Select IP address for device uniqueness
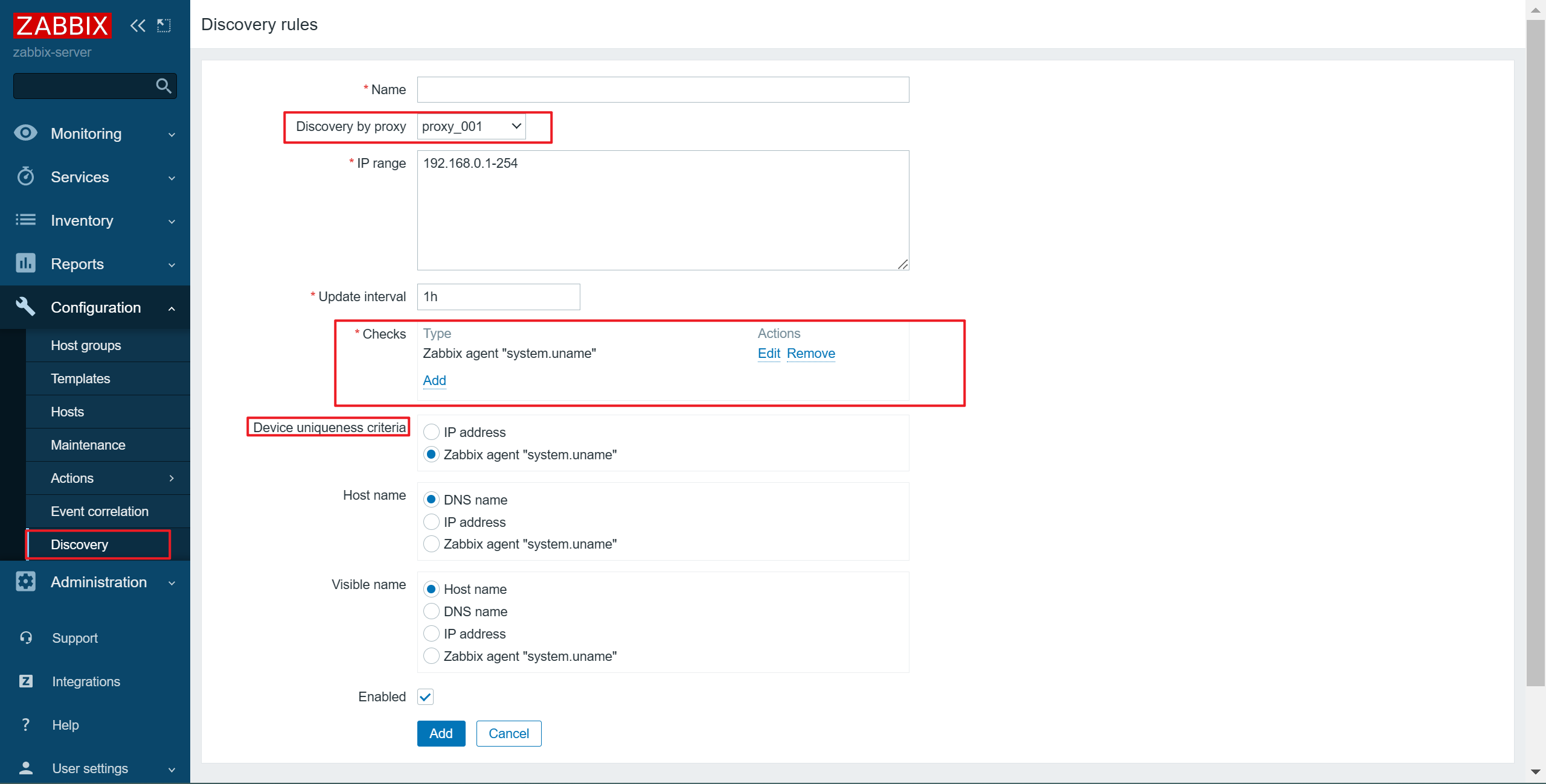 (431, 432)
